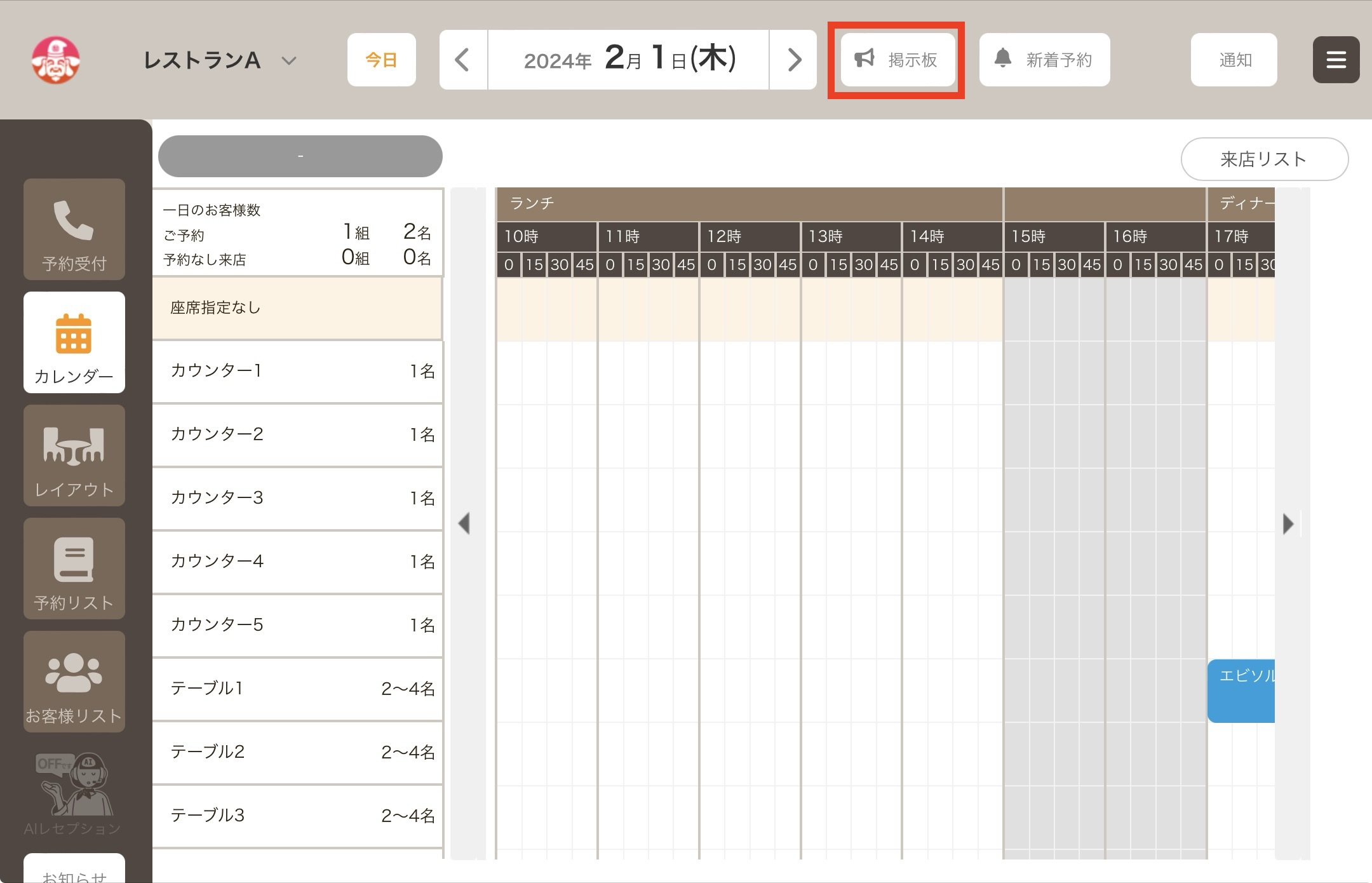This screenshot has width=1372, height=883.
Task: Select the カレンダー calendar icon
Action: (74, 342)
